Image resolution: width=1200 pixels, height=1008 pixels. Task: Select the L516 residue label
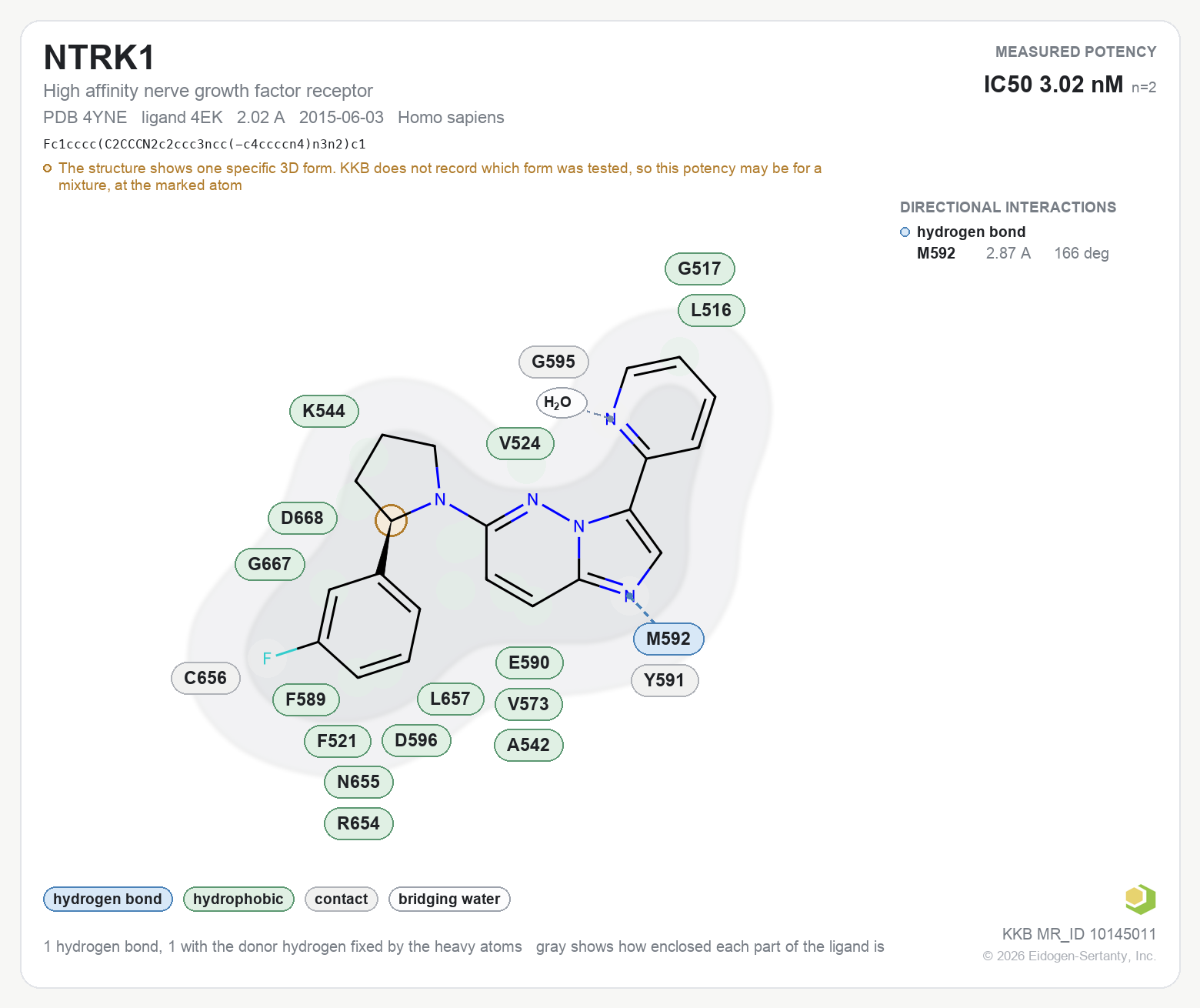tap(711, 310)
